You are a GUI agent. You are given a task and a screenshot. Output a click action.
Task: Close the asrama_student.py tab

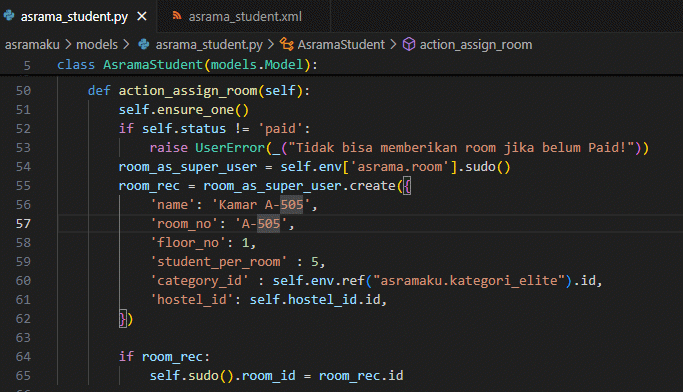142,17
